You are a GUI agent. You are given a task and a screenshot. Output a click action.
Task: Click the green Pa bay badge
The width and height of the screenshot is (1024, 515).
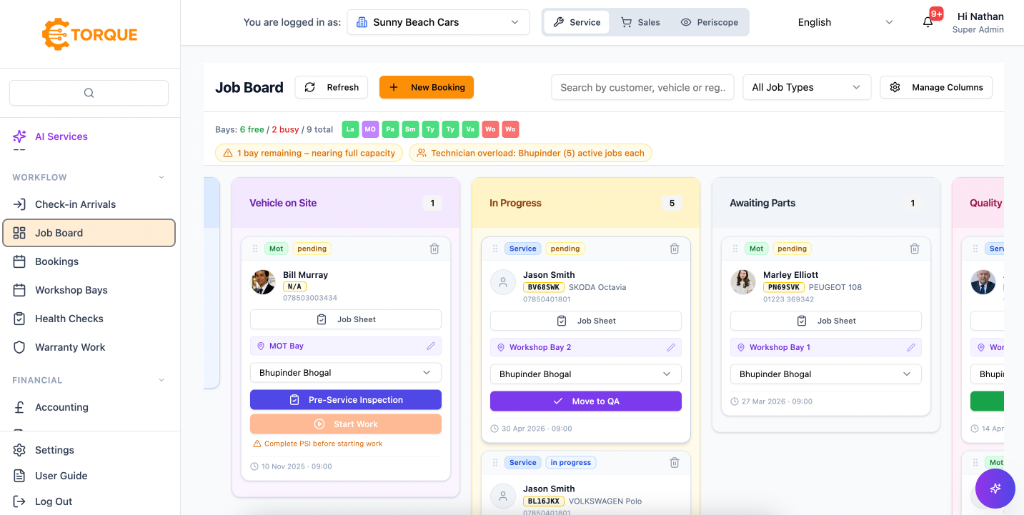pyautogui.click(x=391, y=129)
